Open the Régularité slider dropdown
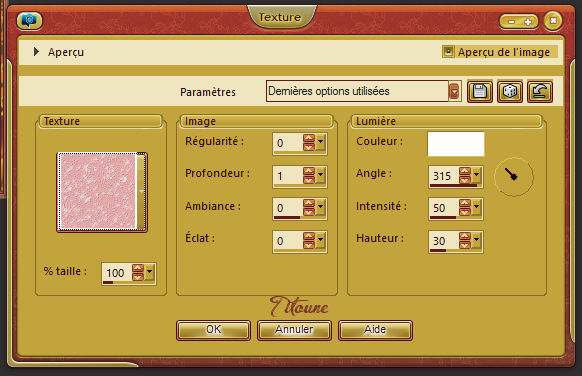The width and height of the screenshot is (582, 376). 320,143
